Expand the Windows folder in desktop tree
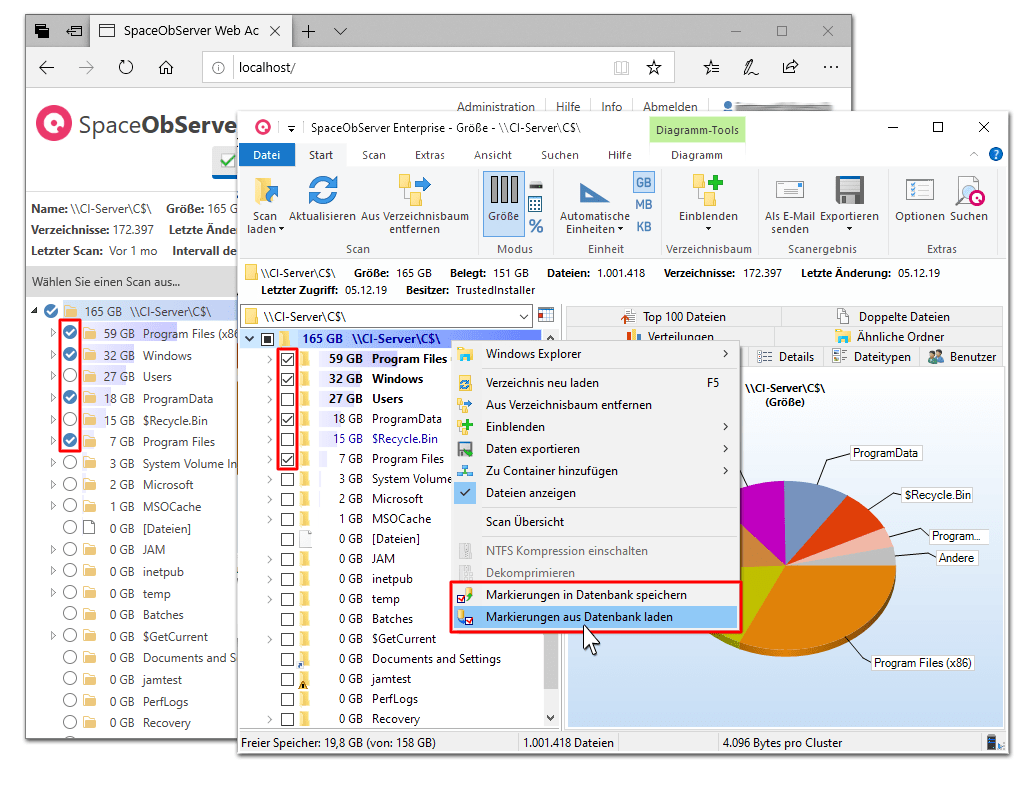Image resolution: width=1024 pixels, height=796 pixels. coord(270,379)
